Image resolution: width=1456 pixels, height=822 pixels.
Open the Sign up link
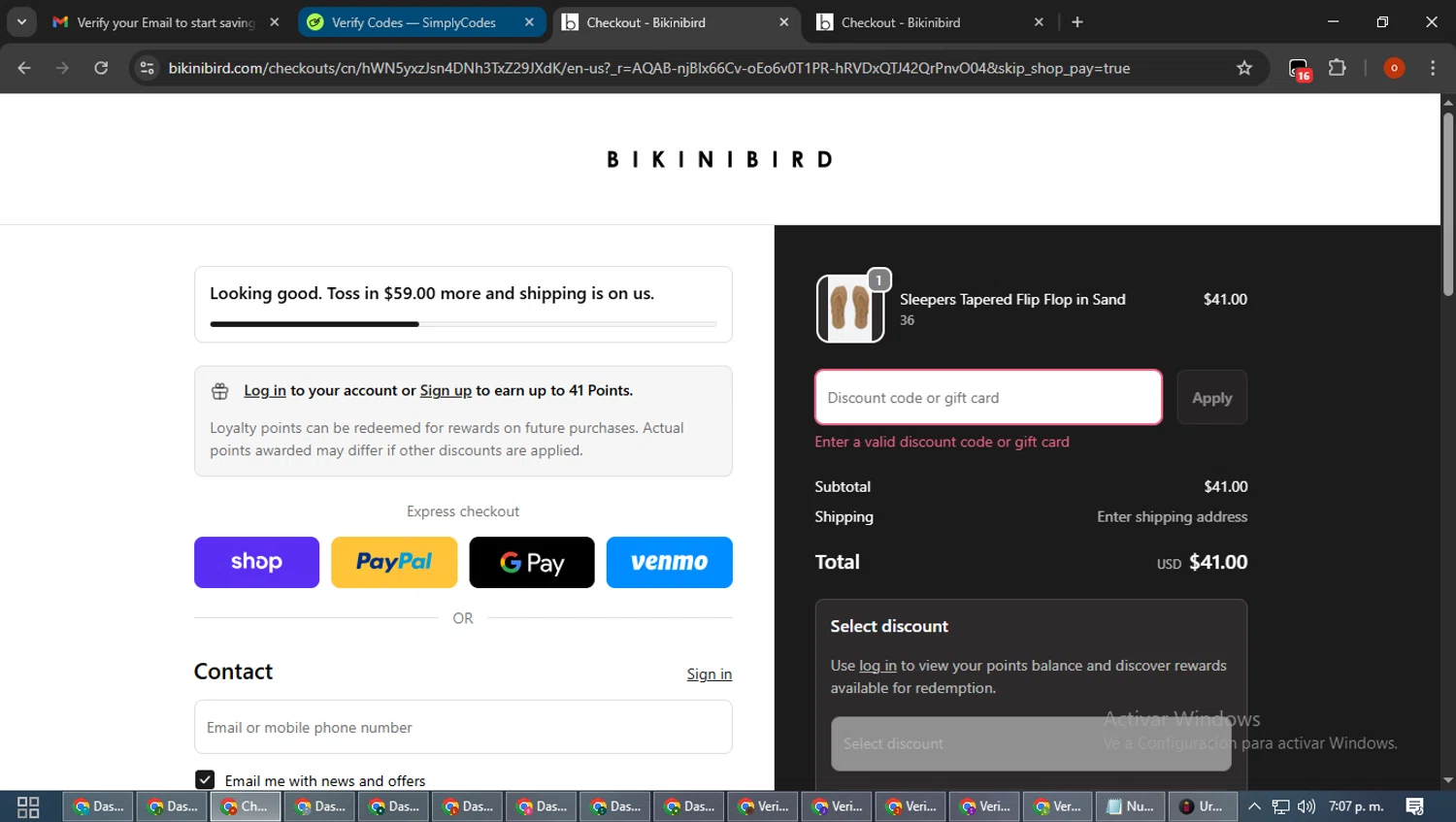click(x=446, y=390)
